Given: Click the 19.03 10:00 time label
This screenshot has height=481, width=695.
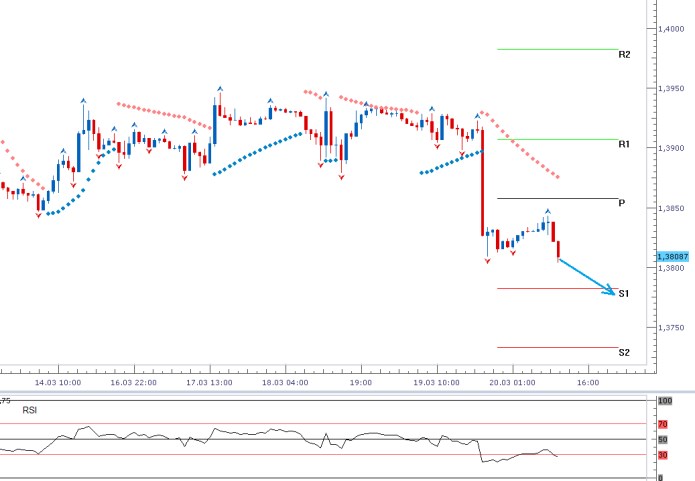Looking at the screenshot, I should pyautogui.click(x=437, y=383).
